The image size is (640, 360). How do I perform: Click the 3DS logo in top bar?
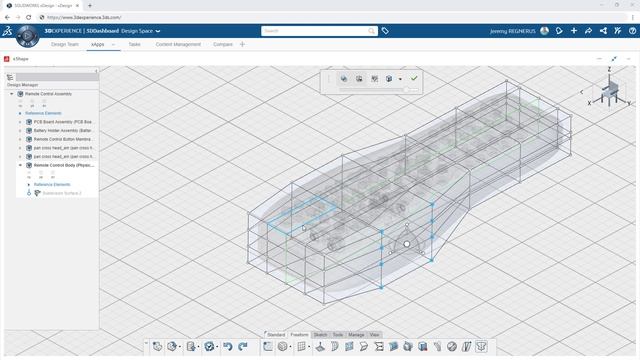[7, 31]
